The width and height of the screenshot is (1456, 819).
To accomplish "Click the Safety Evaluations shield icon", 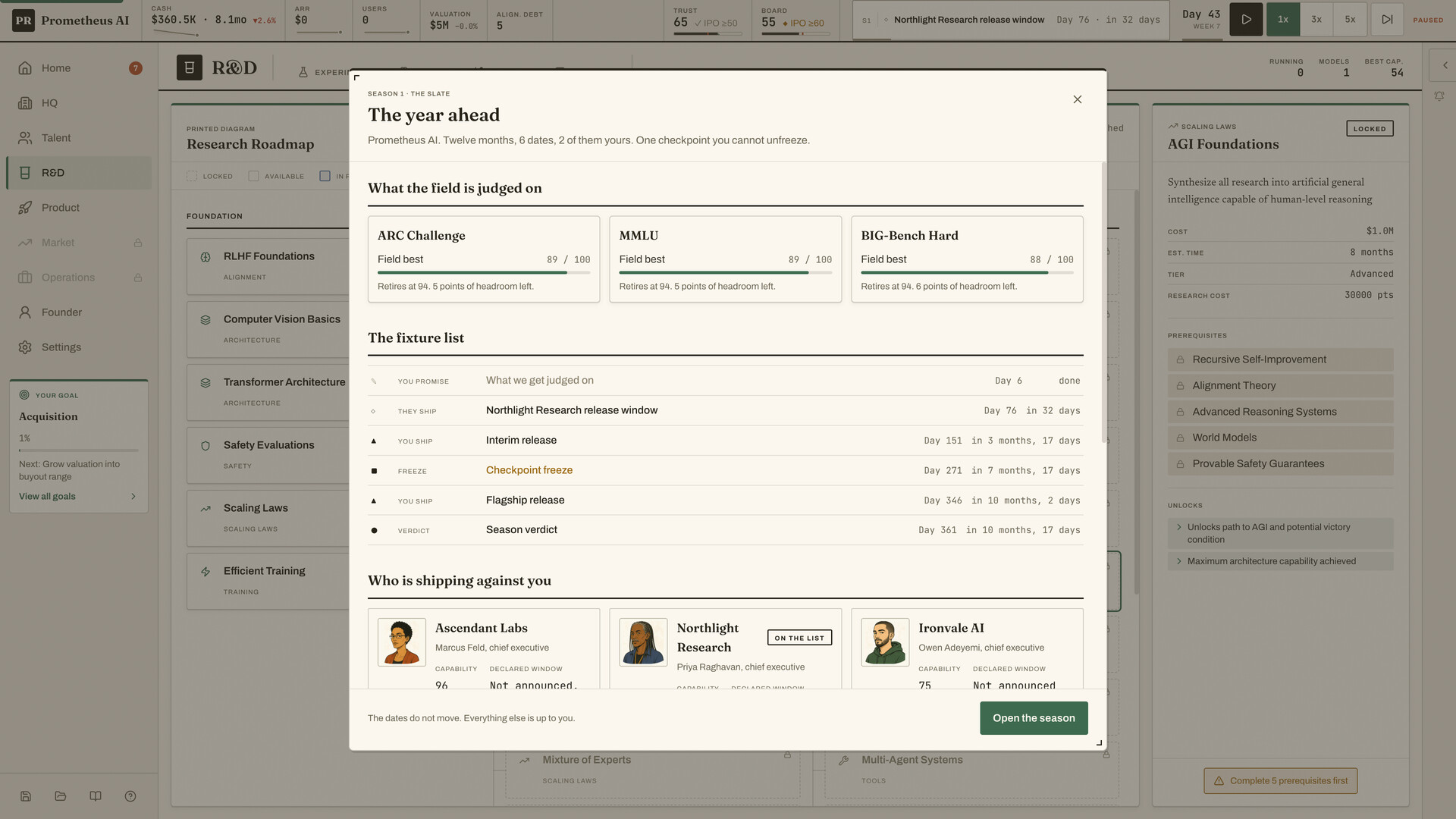I will [206, 446].
